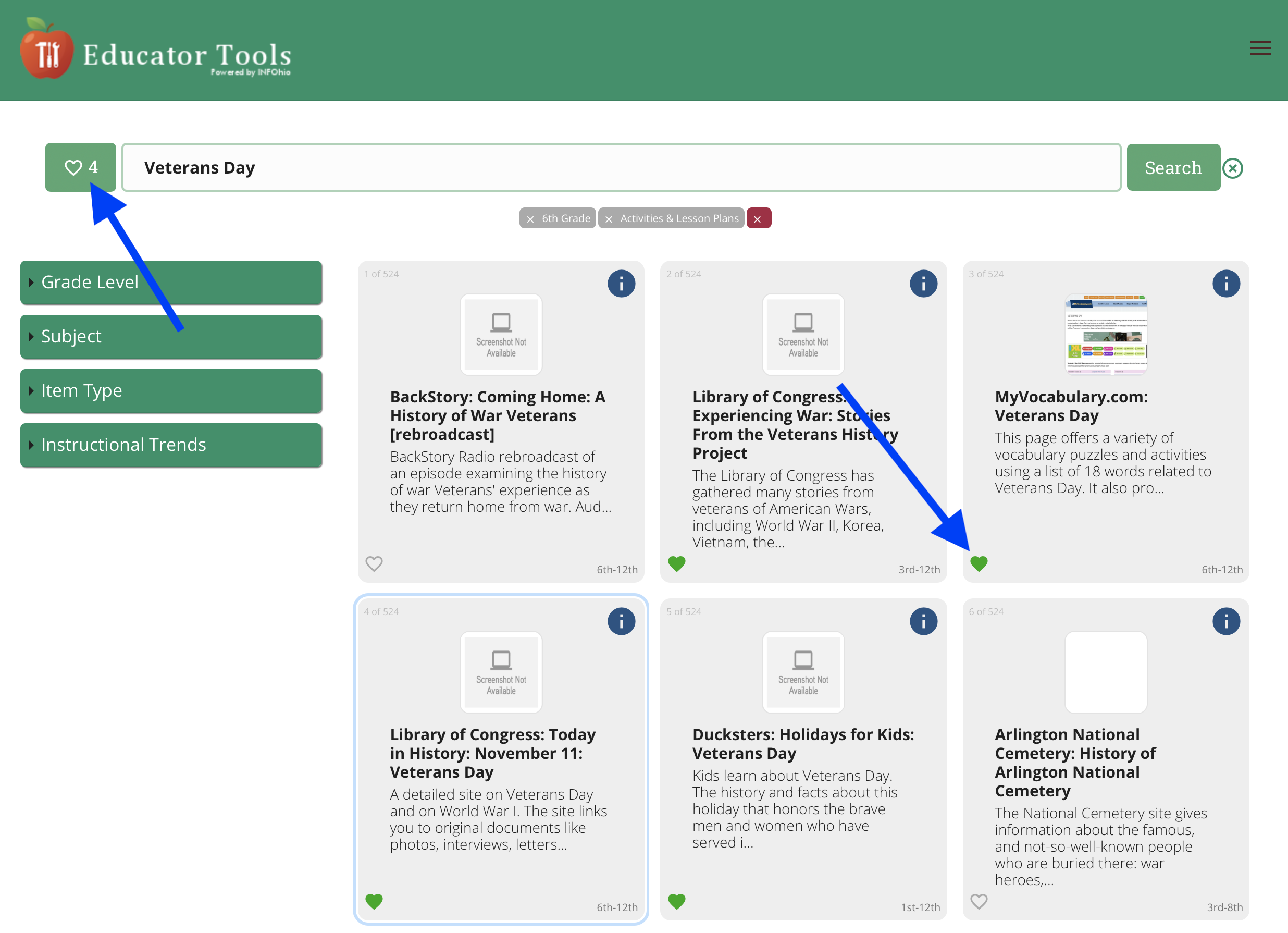The image size is (1288, 933).
Task: Clear the search with the circled X icon
Action: [x=1233, y=168]
